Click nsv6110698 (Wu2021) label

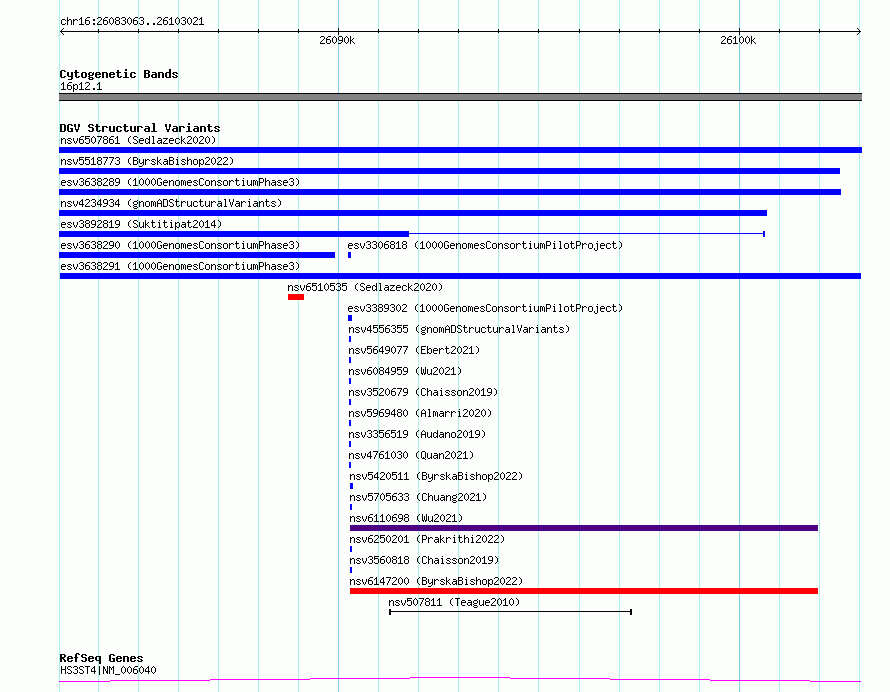pyautogui.click(x=406, y=518)
